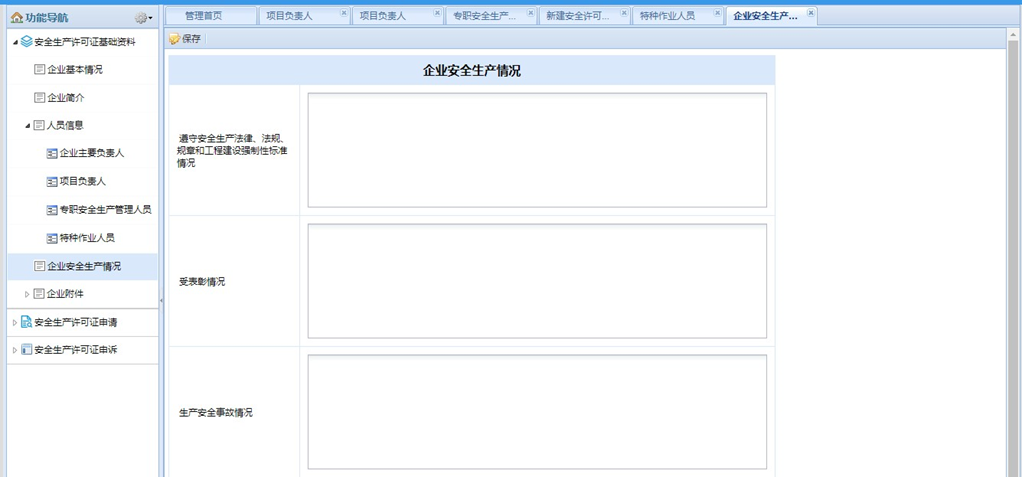Click the 功能导航 home icon
The height and width of the screenshot is (477, 1022).
click(x=17, y=18)
